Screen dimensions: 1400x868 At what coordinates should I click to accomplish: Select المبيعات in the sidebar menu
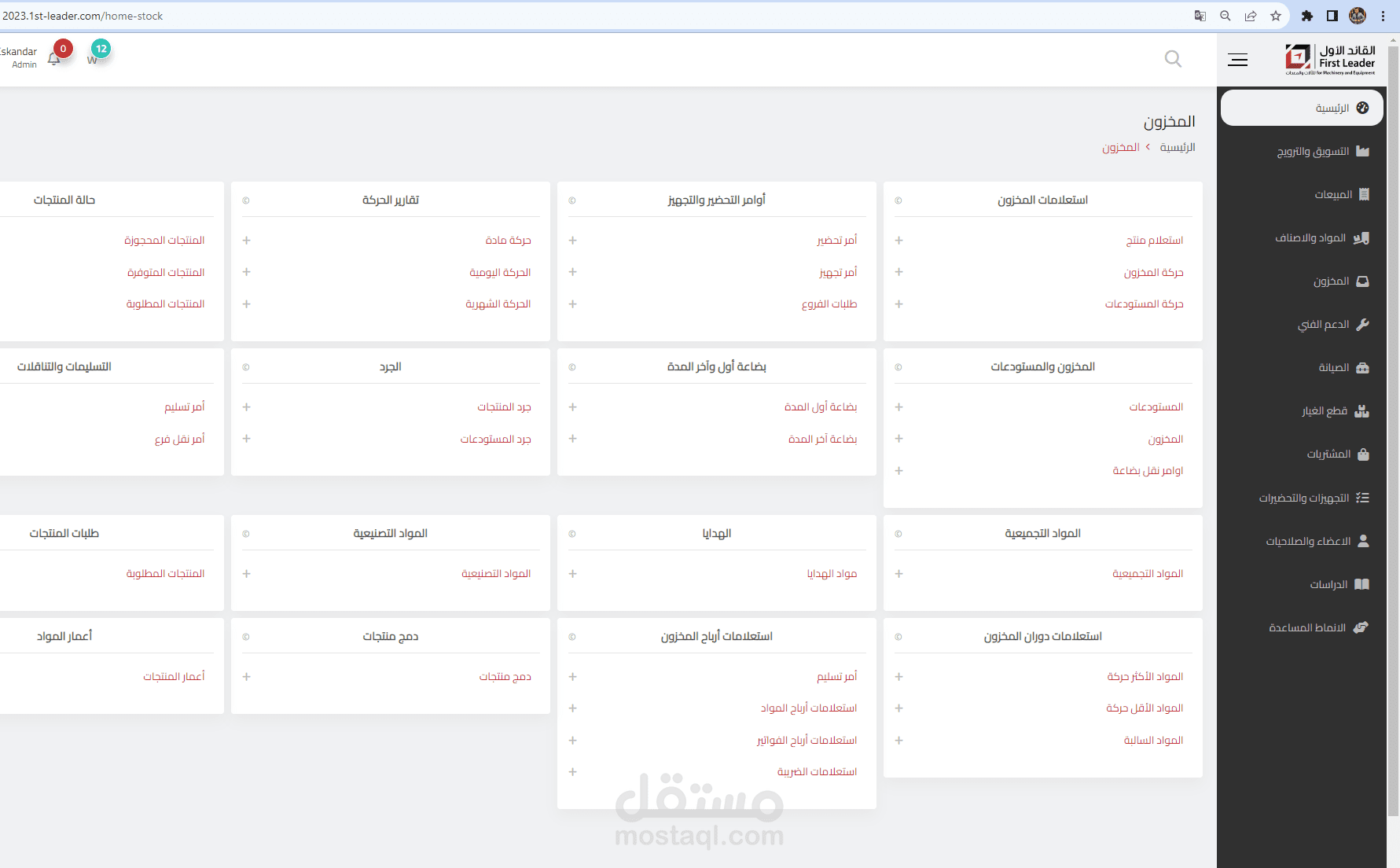click(x=1333, y=194)
